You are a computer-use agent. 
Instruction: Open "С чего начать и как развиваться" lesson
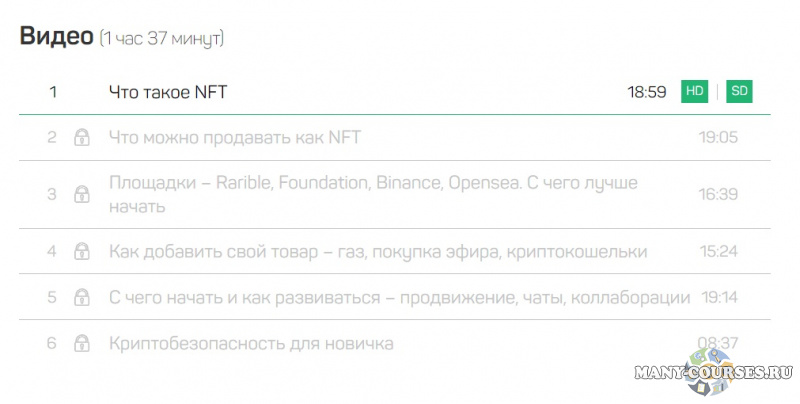click(x=399, y=298)
